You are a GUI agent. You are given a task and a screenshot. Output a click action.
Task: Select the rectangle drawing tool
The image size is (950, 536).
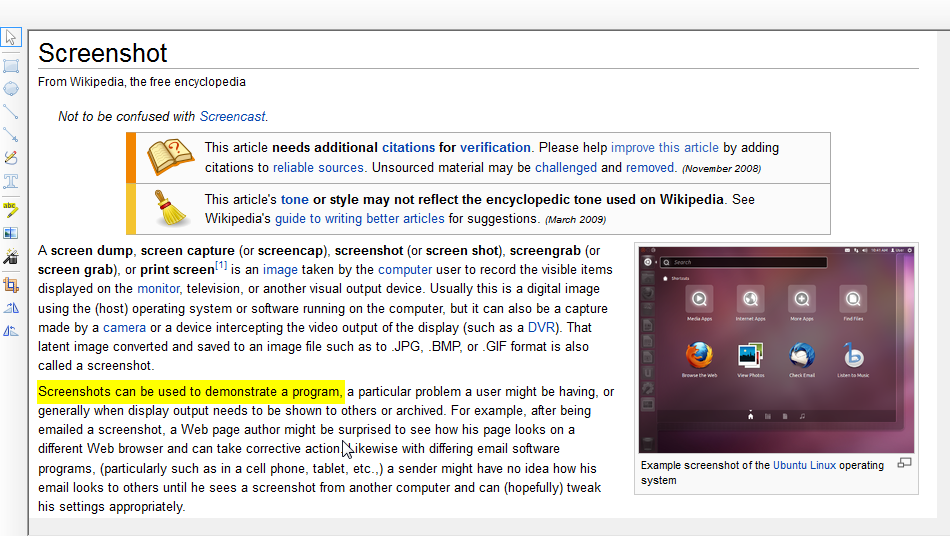point(11,65)
